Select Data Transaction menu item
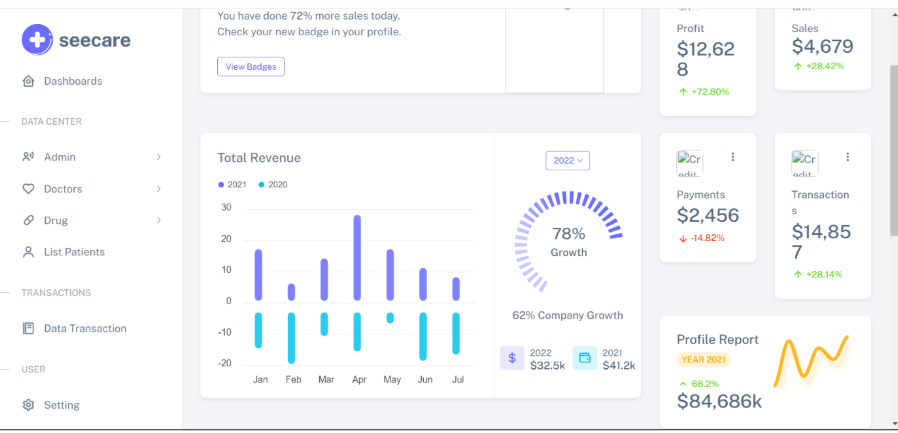Viewport: 898px width, 433px height. point(85,329)
